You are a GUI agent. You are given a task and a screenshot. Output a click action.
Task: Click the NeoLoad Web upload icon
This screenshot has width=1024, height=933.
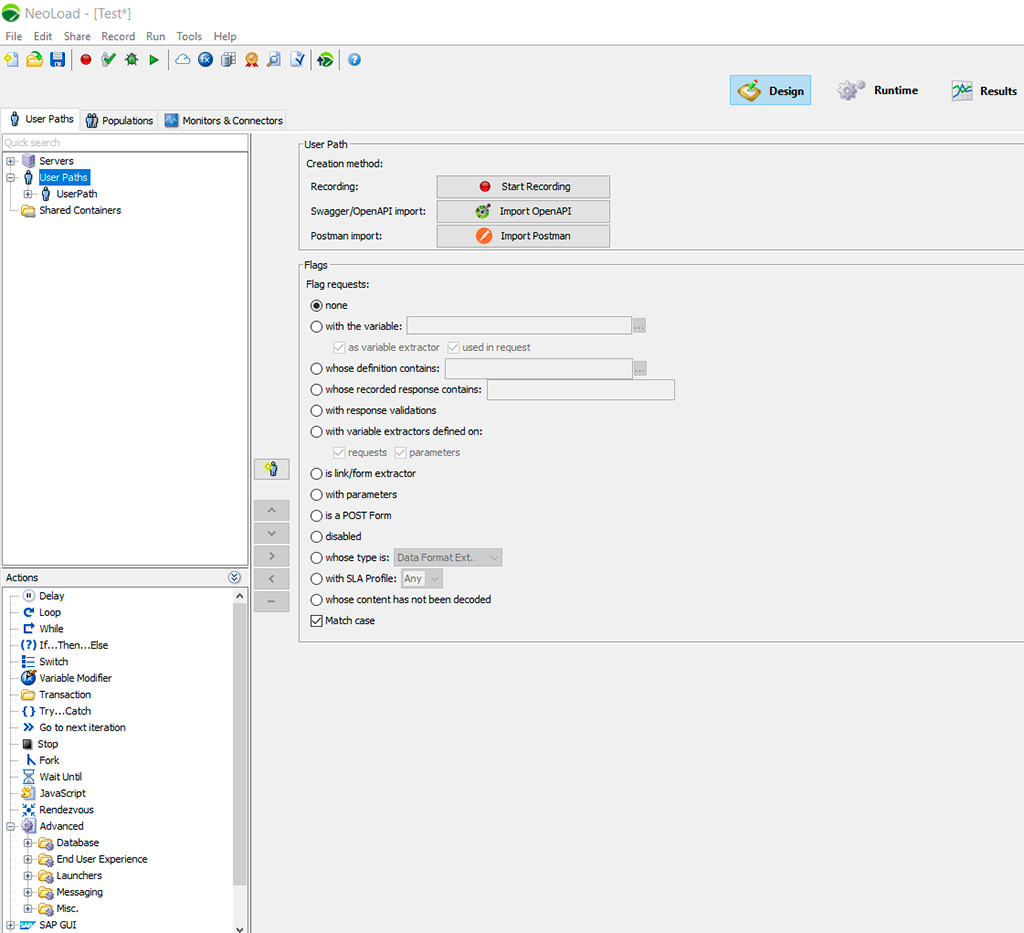coord(325,60)
